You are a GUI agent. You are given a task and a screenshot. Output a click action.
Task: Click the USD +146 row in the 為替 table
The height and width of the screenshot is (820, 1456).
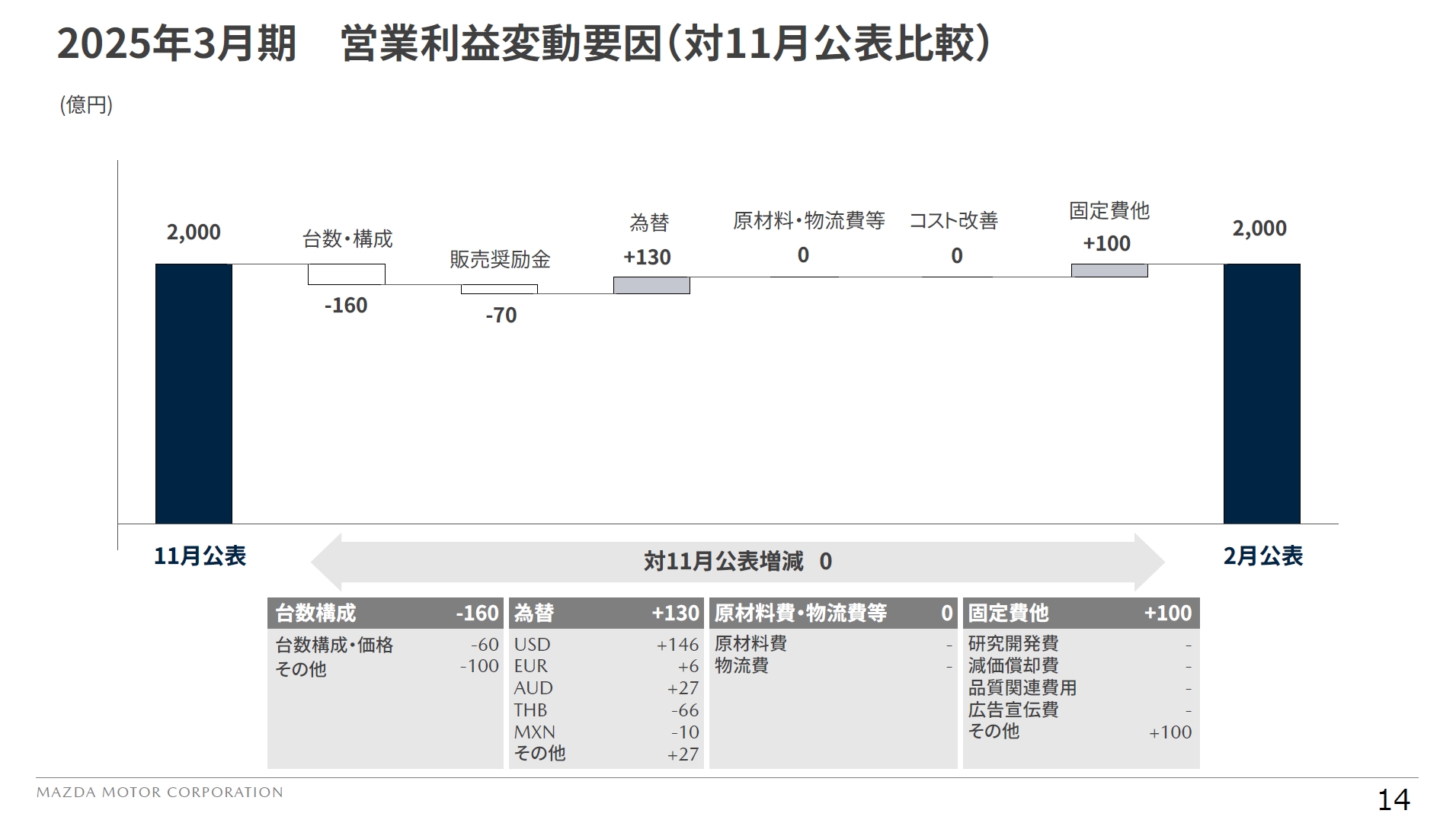(606, 644)
